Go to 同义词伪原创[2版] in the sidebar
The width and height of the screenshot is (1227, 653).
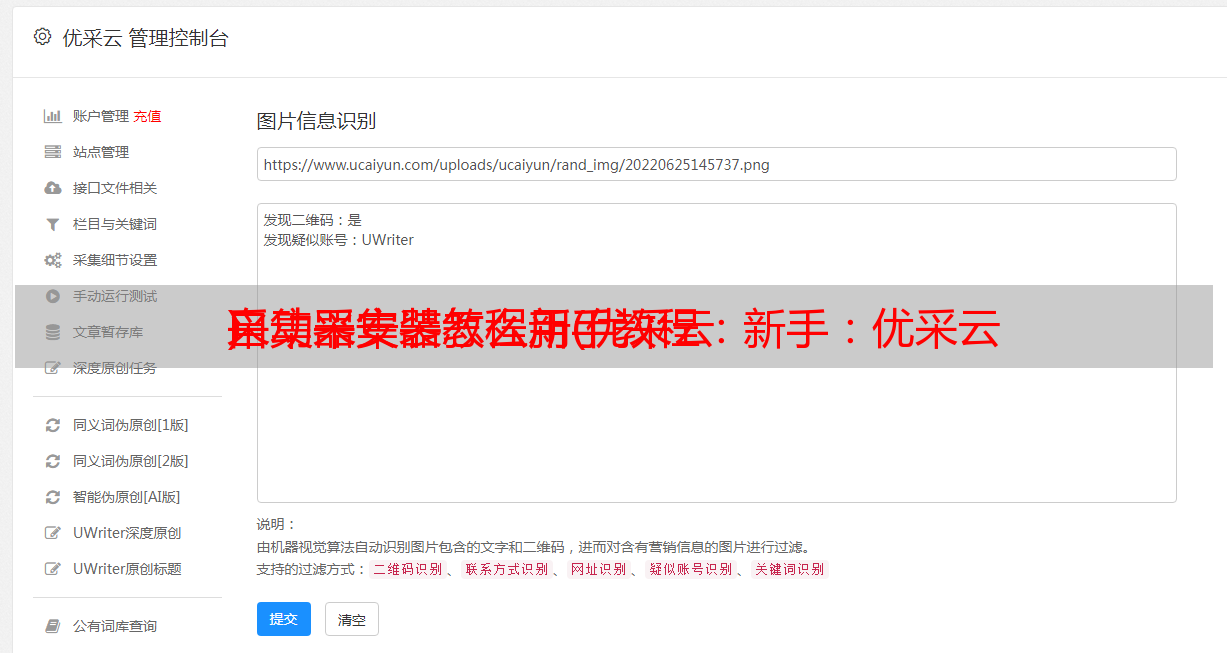(130, 461)
